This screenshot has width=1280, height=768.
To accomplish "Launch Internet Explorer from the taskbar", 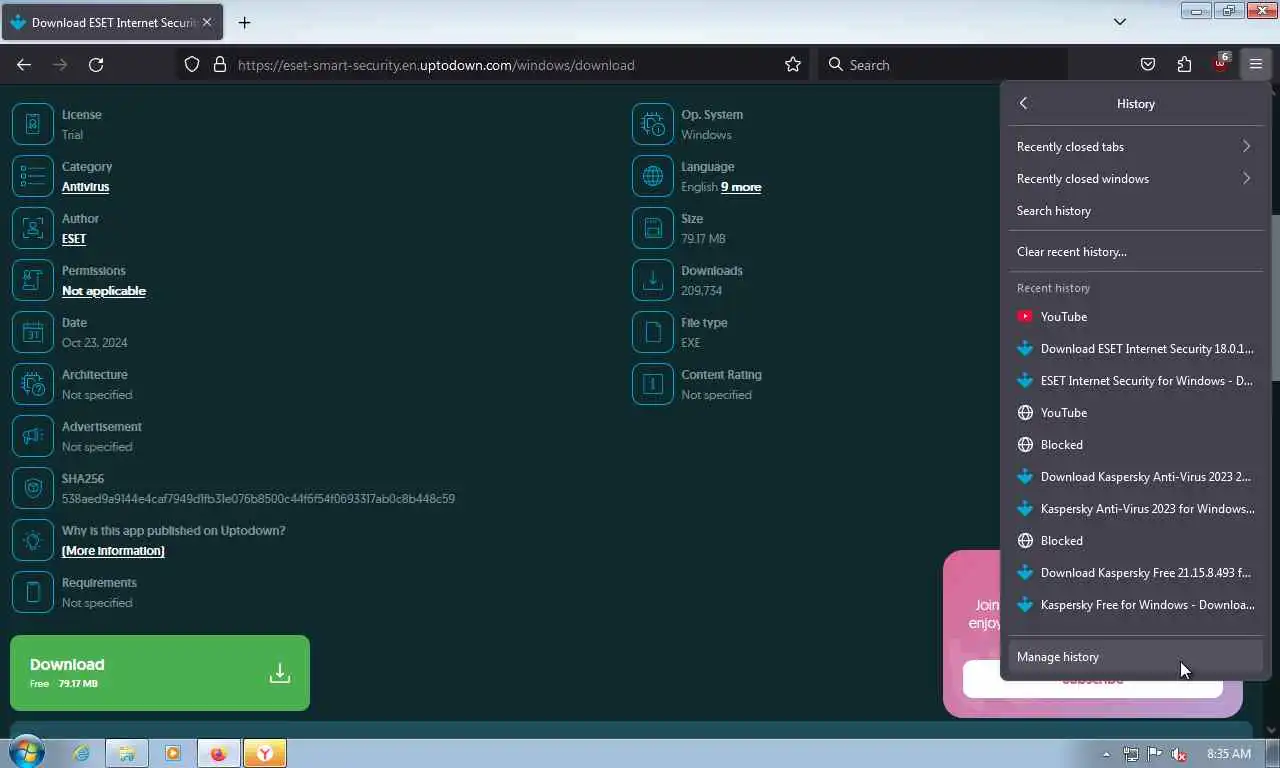I will click(82, 753).
